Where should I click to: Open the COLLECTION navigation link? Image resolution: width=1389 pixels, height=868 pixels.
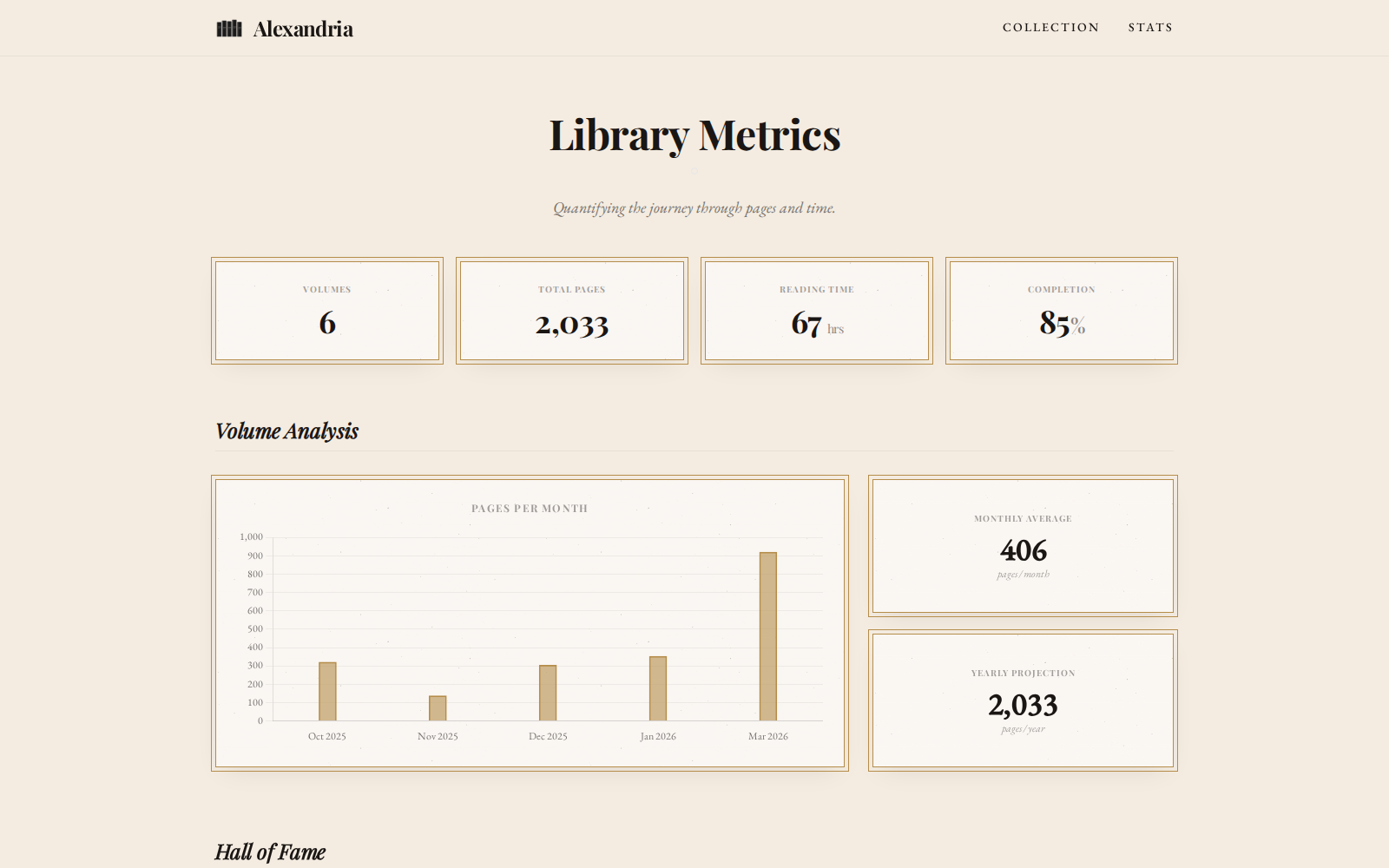pyautogui.click(x=1051, y=27)
